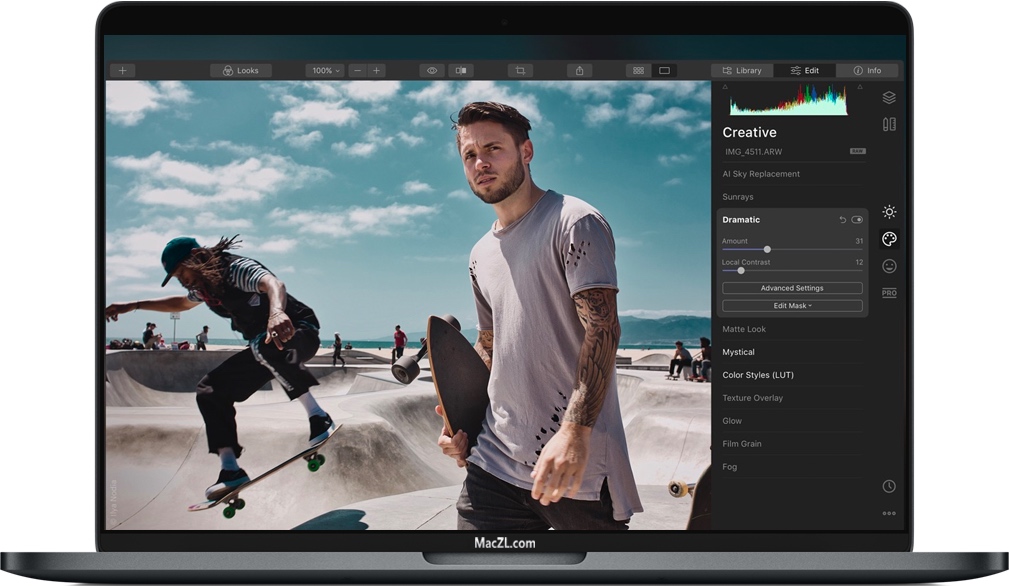Viewport: 1009px width, 586px height.
Task: Open the Looks panel button
Action: click(240, 71)
